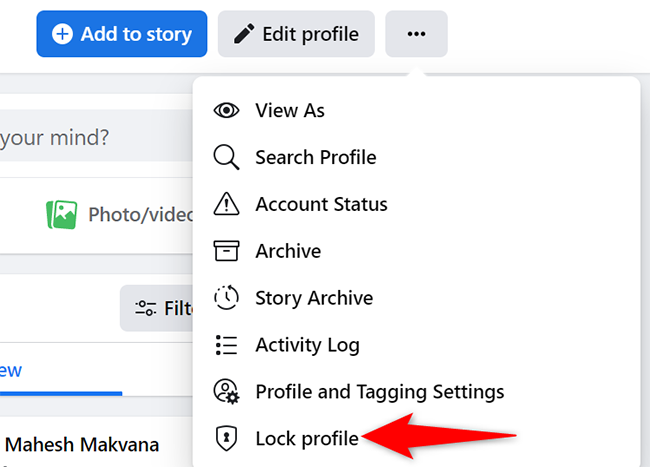Click the green Photo/video icon
650x467 pixels.
(62, 214)
